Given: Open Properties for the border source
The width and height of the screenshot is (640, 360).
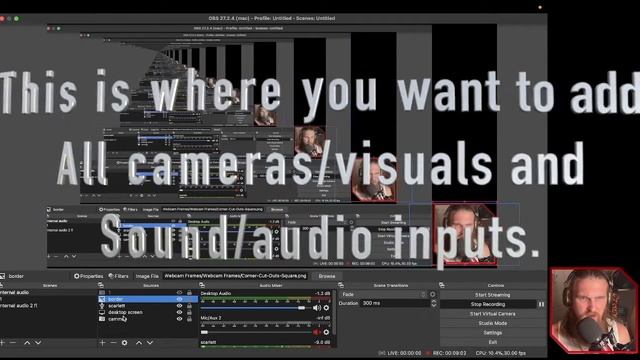Looking at the screenshot, I should coord(89,276).
